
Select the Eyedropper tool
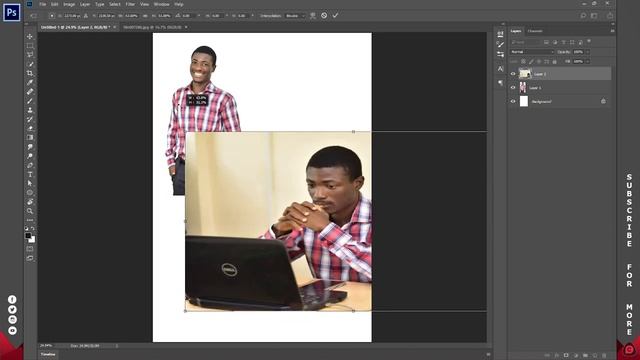click(30, 82)
